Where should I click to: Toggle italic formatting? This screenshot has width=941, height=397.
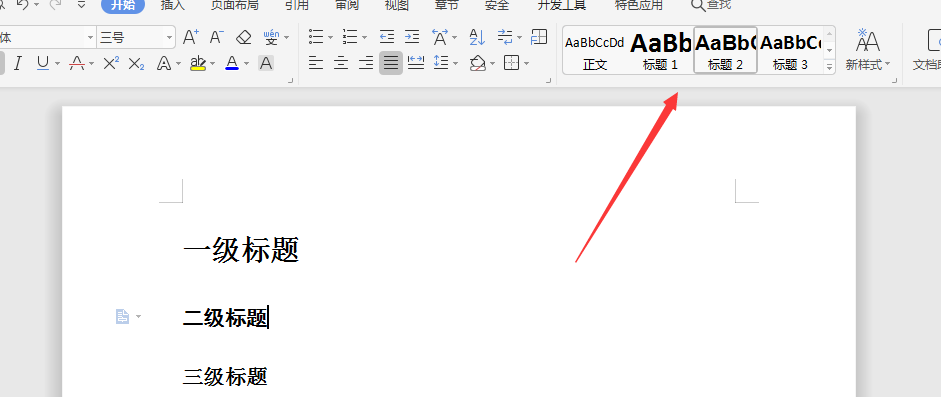17,63
